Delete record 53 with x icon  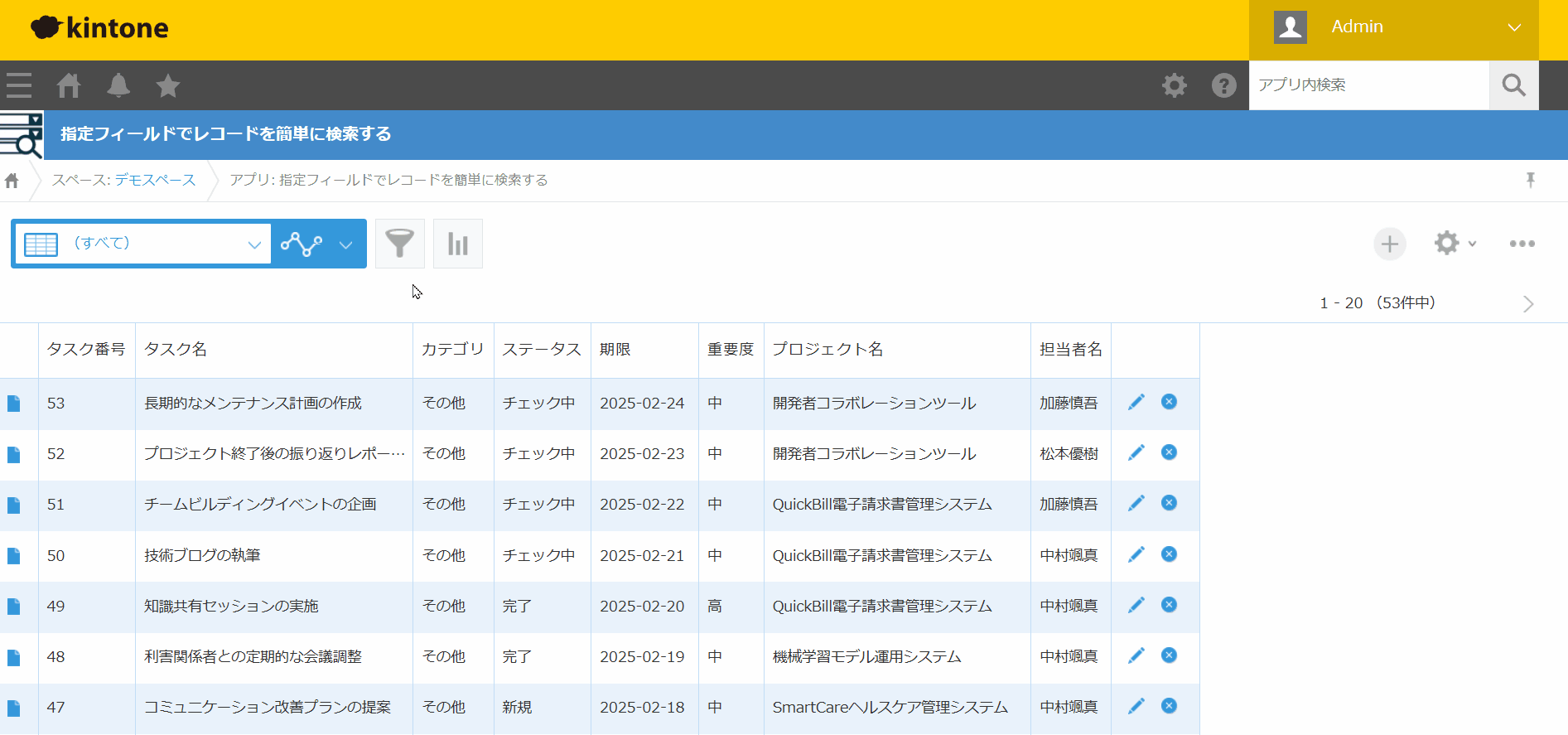(1169, 402)
